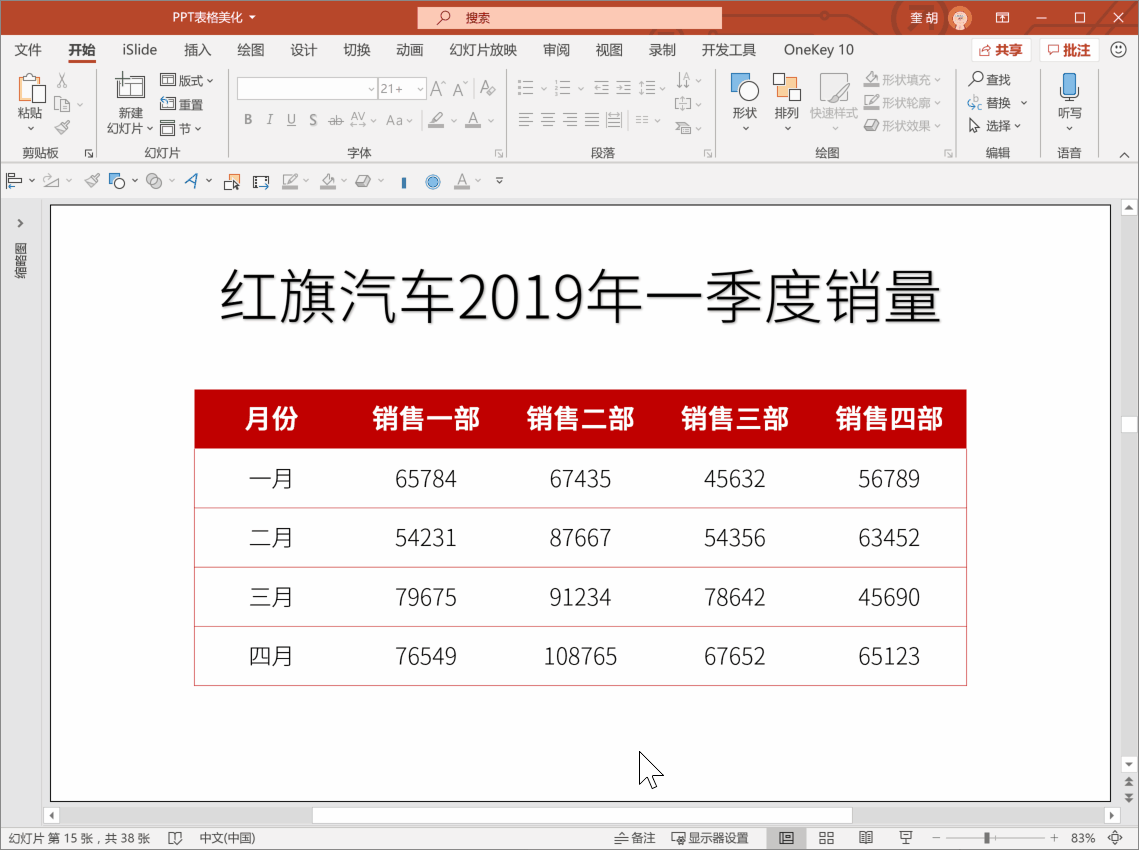
Task: Switch to the Design (设计) tab
Action: pos(304,49)
